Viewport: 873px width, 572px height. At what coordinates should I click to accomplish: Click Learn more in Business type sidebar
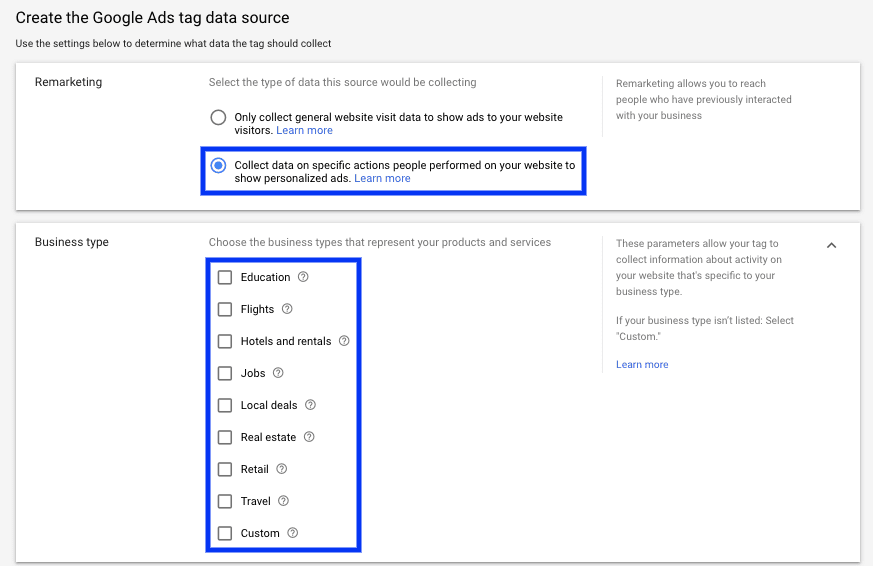[x=642, y=365]
